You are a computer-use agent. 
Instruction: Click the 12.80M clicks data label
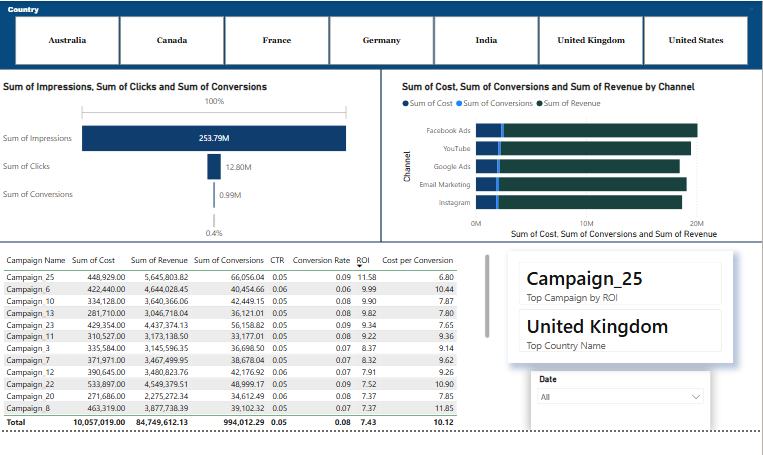238,167
